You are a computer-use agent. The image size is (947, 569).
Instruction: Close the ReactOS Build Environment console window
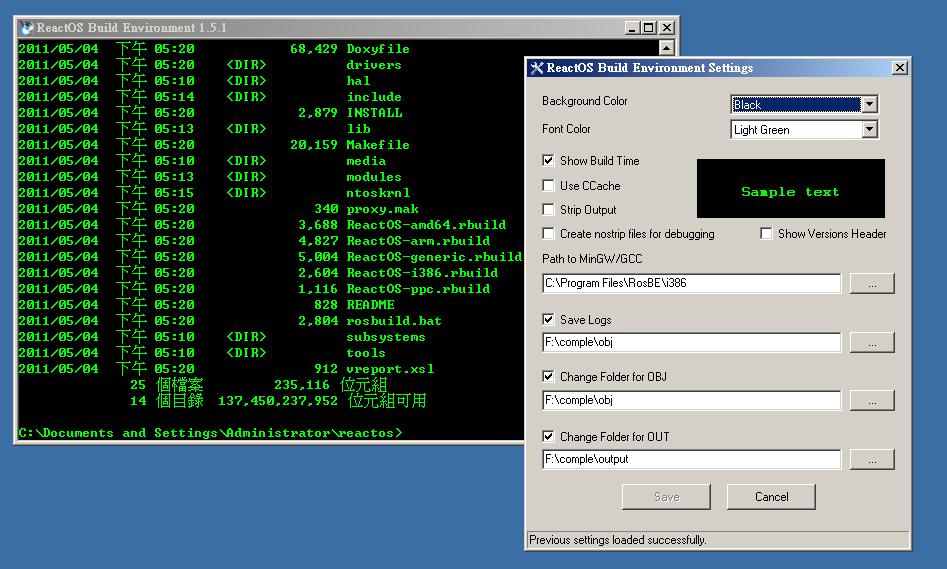click(667, 28)
